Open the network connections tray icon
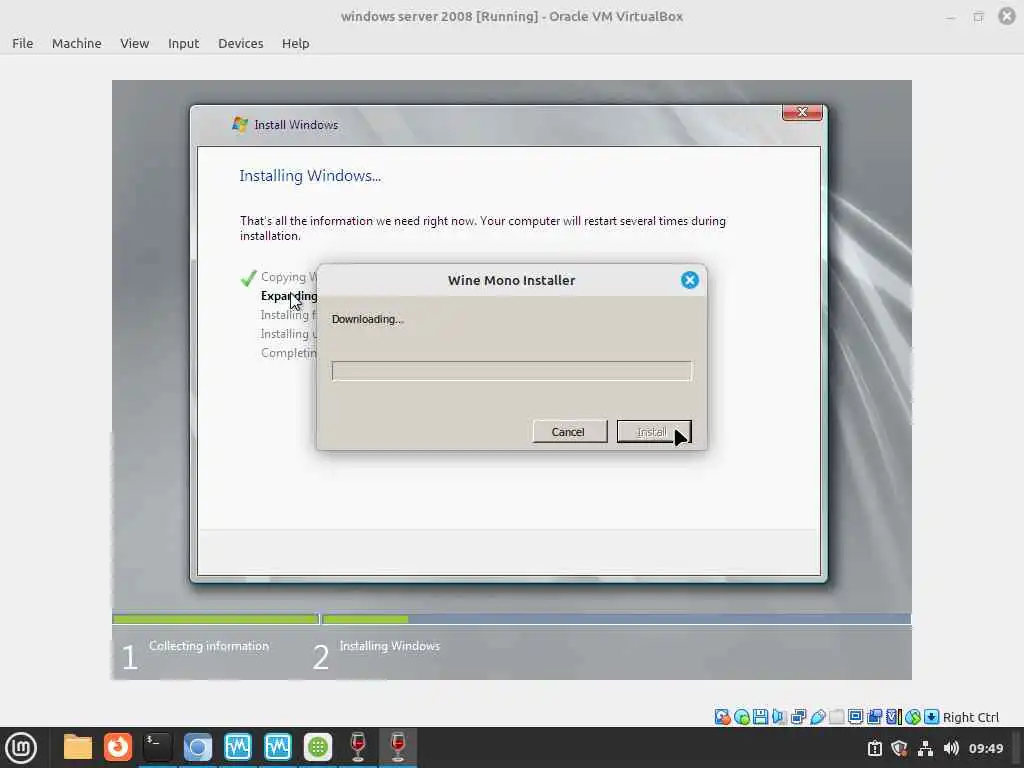The image size is (1024, 768). pyautogui.click(x=925, y=748)
